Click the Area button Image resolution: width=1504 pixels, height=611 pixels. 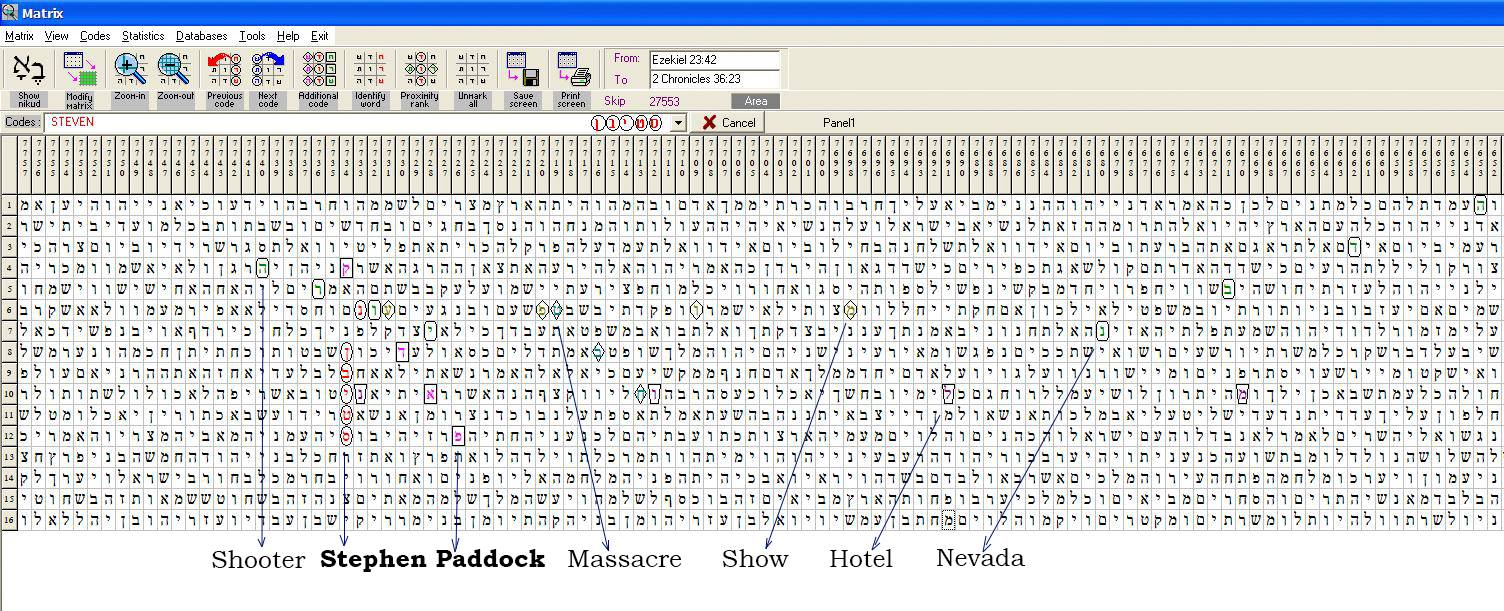(756, 101)
